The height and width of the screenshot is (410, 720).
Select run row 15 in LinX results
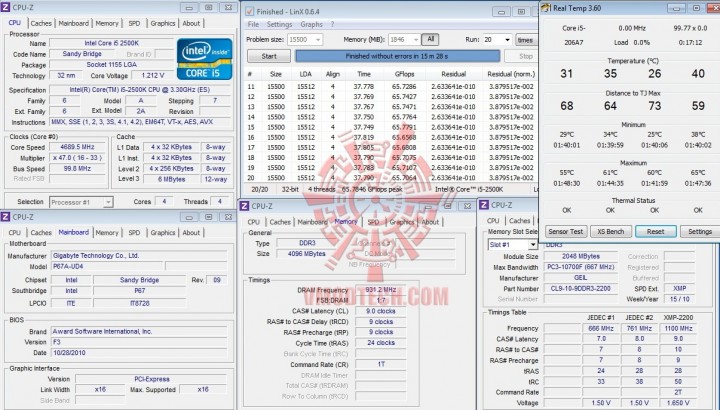391,127
